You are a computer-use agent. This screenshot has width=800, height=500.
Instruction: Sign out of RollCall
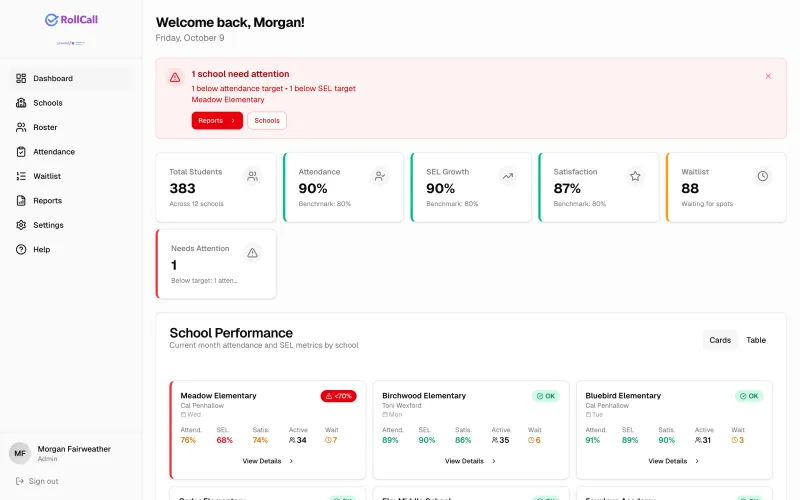pos(37,481)
